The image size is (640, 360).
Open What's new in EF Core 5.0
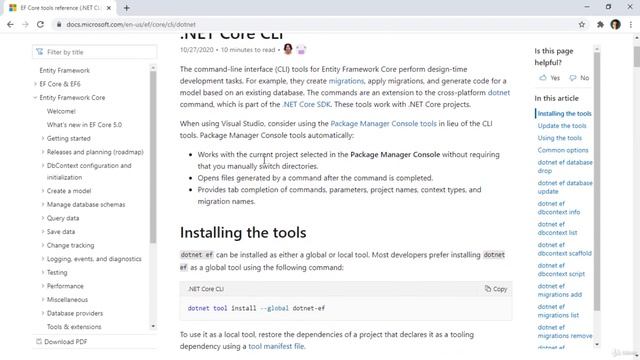point(84,125)
